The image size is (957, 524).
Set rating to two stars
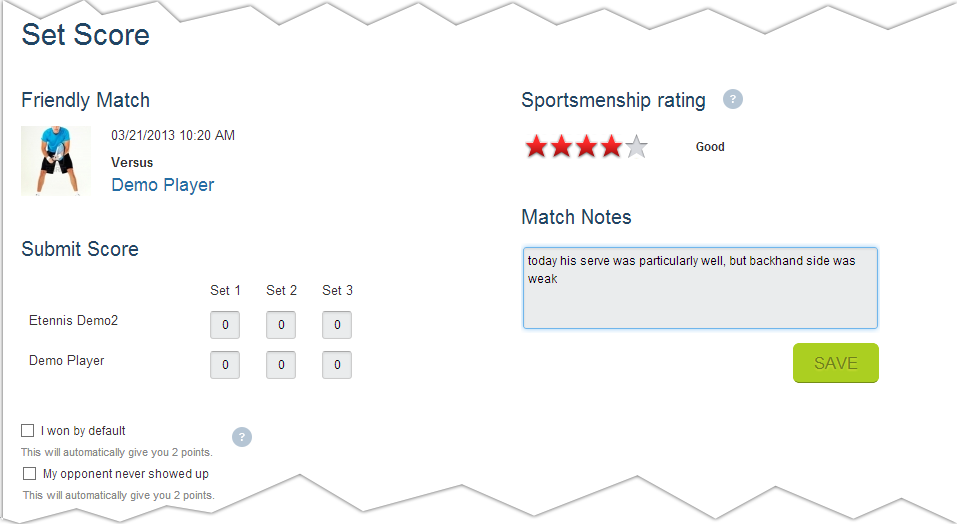(x=562, y=148)
